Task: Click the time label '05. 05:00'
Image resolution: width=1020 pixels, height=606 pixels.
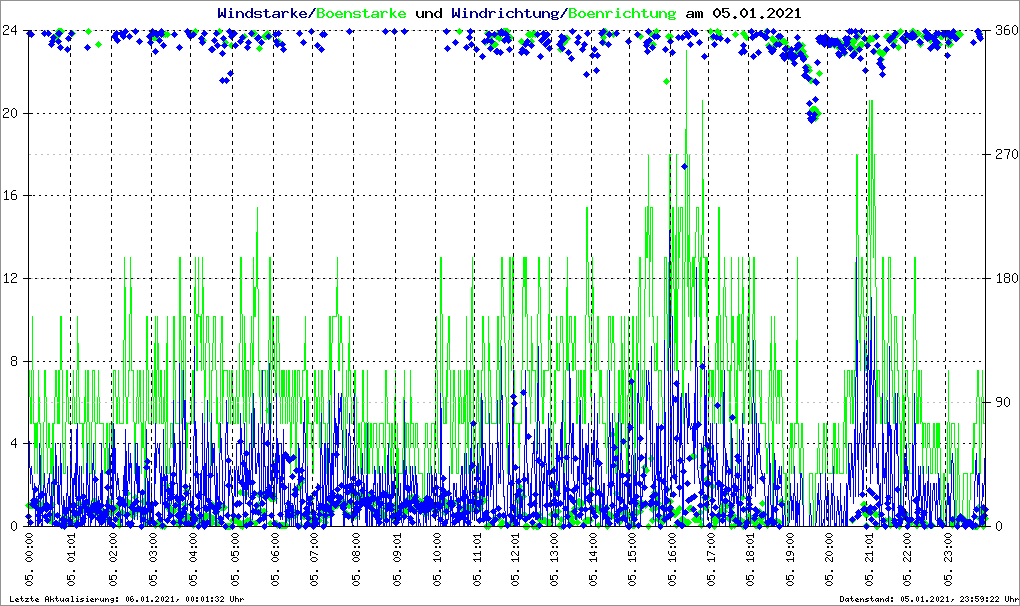Action: pos(235,560)
